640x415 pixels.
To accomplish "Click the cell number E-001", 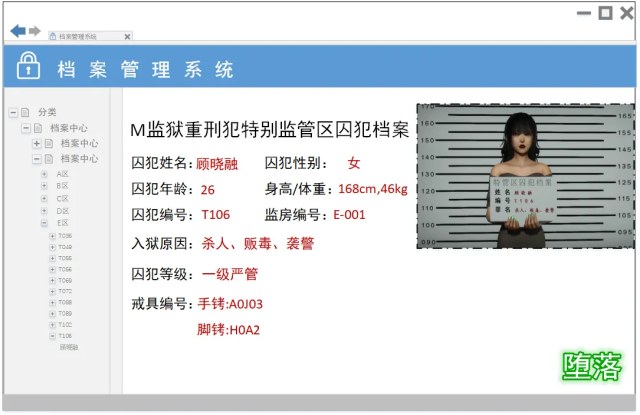I will coord(350,214).
